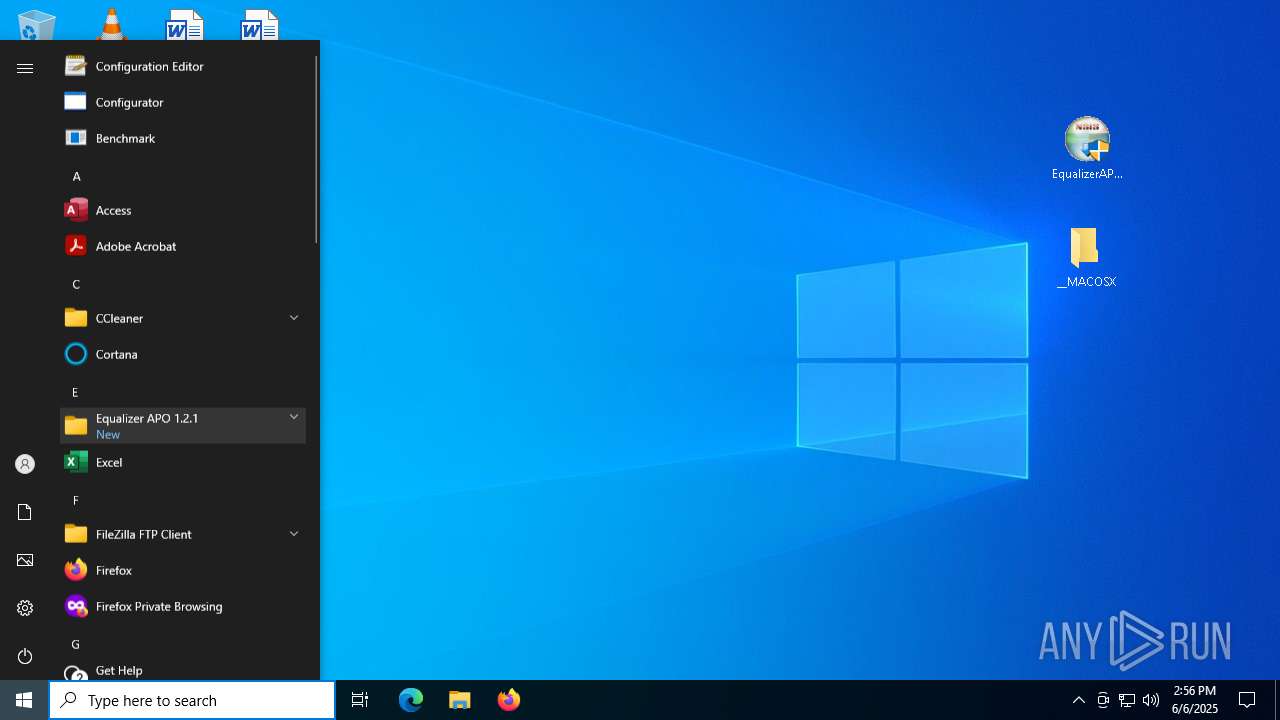Expand CCleaner folder chevron
The height and width of the screenshot is (720, 1280).
click(294, 318)
